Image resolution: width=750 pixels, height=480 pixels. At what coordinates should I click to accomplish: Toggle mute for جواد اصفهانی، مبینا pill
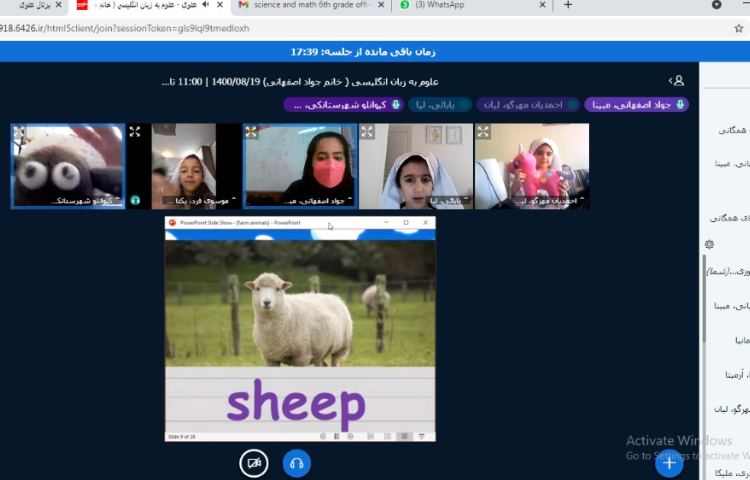[637, 104]
